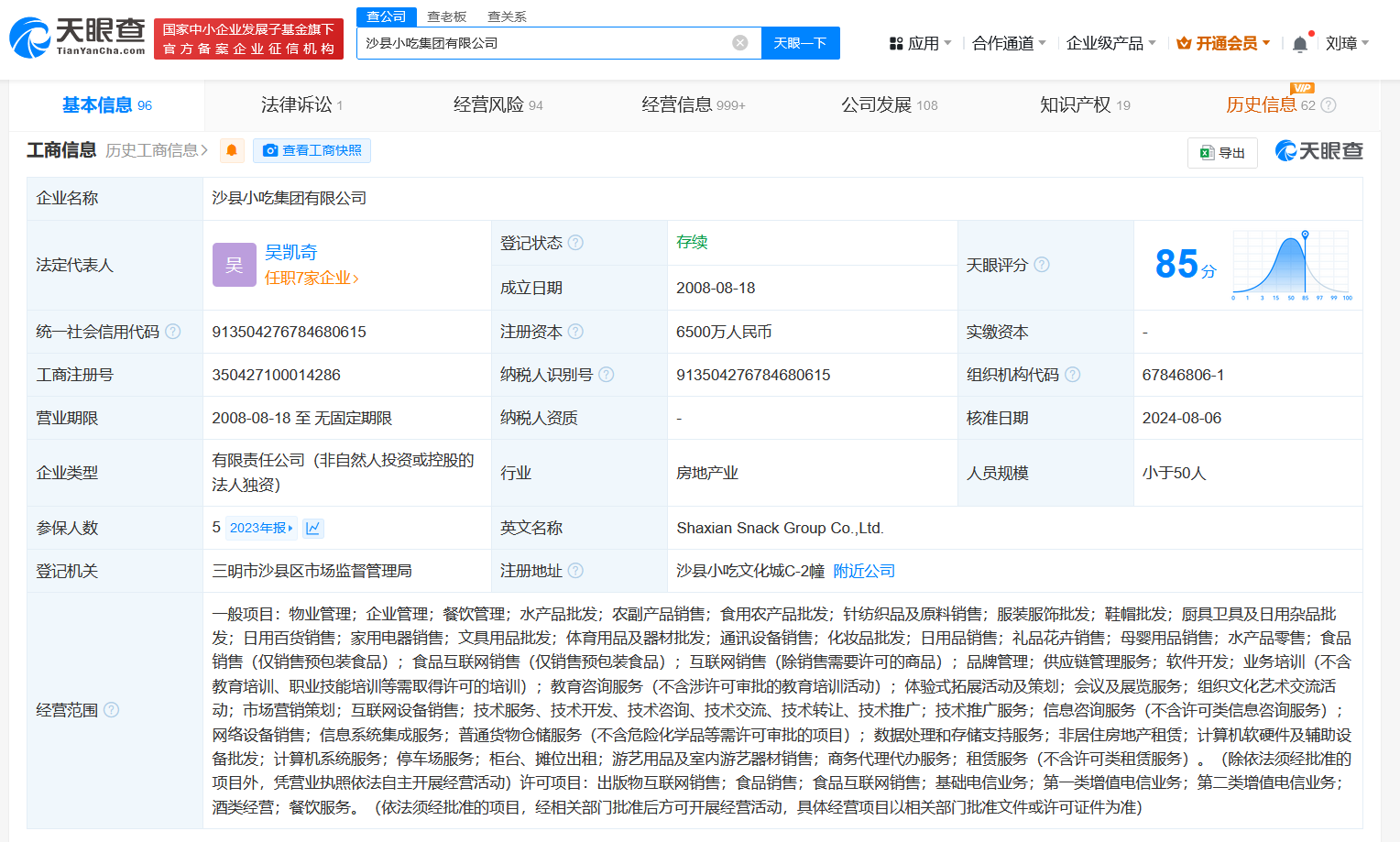Select the 基本信息 tab
The height and width of the screenshot is (842, 1400).
pos(107,105)
